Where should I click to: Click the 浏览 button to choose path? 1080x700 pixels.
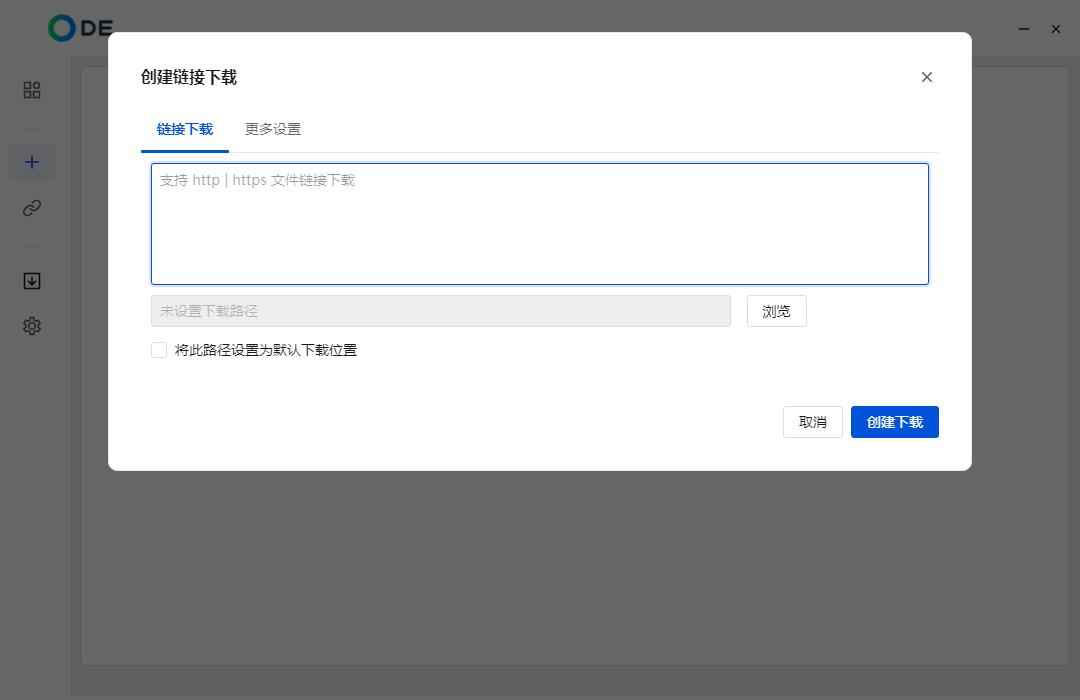776,311
